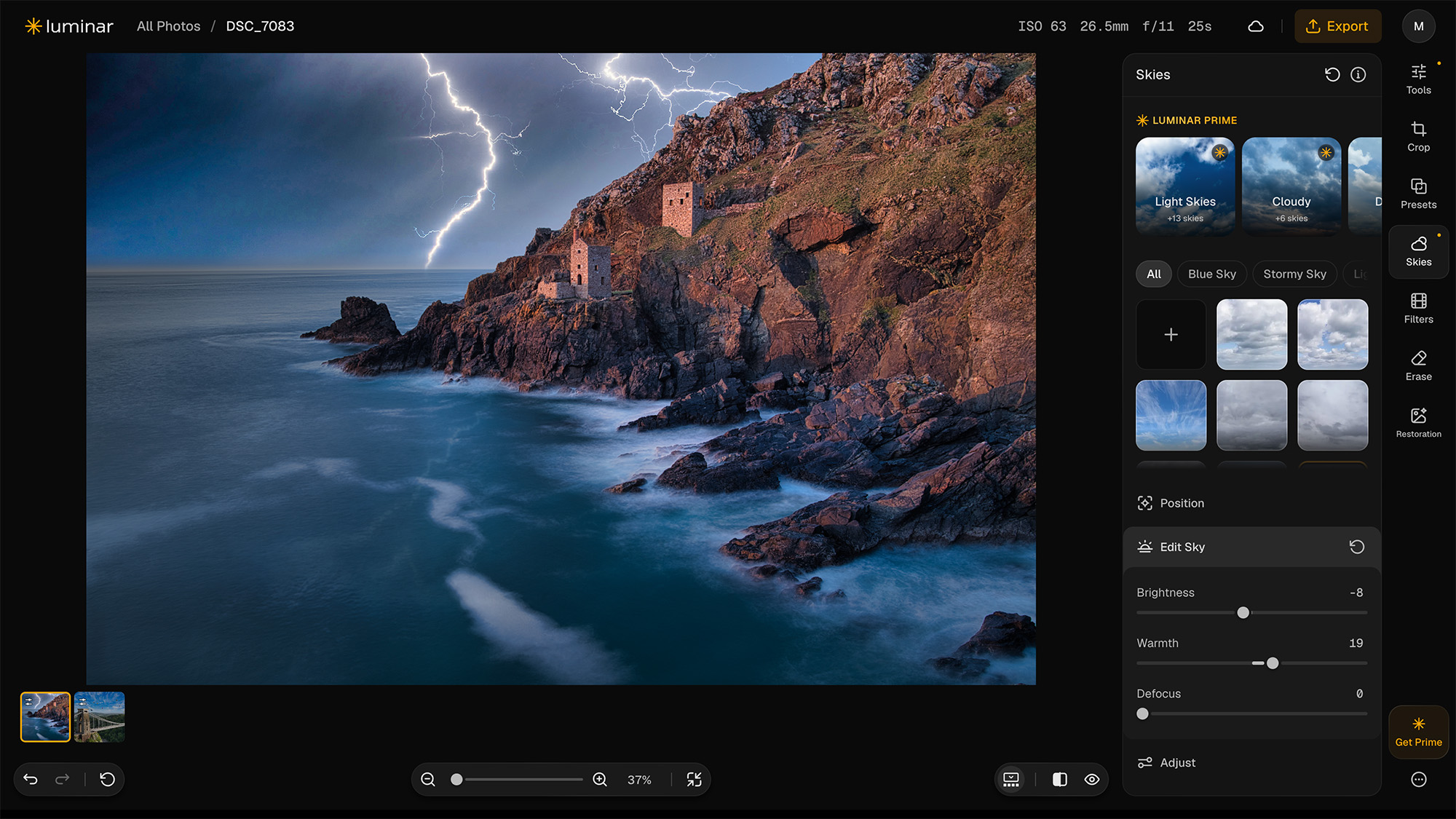Click the cloud sync icon
The width and height of the screenshot is (1456, 819).
click(1256, 26)
